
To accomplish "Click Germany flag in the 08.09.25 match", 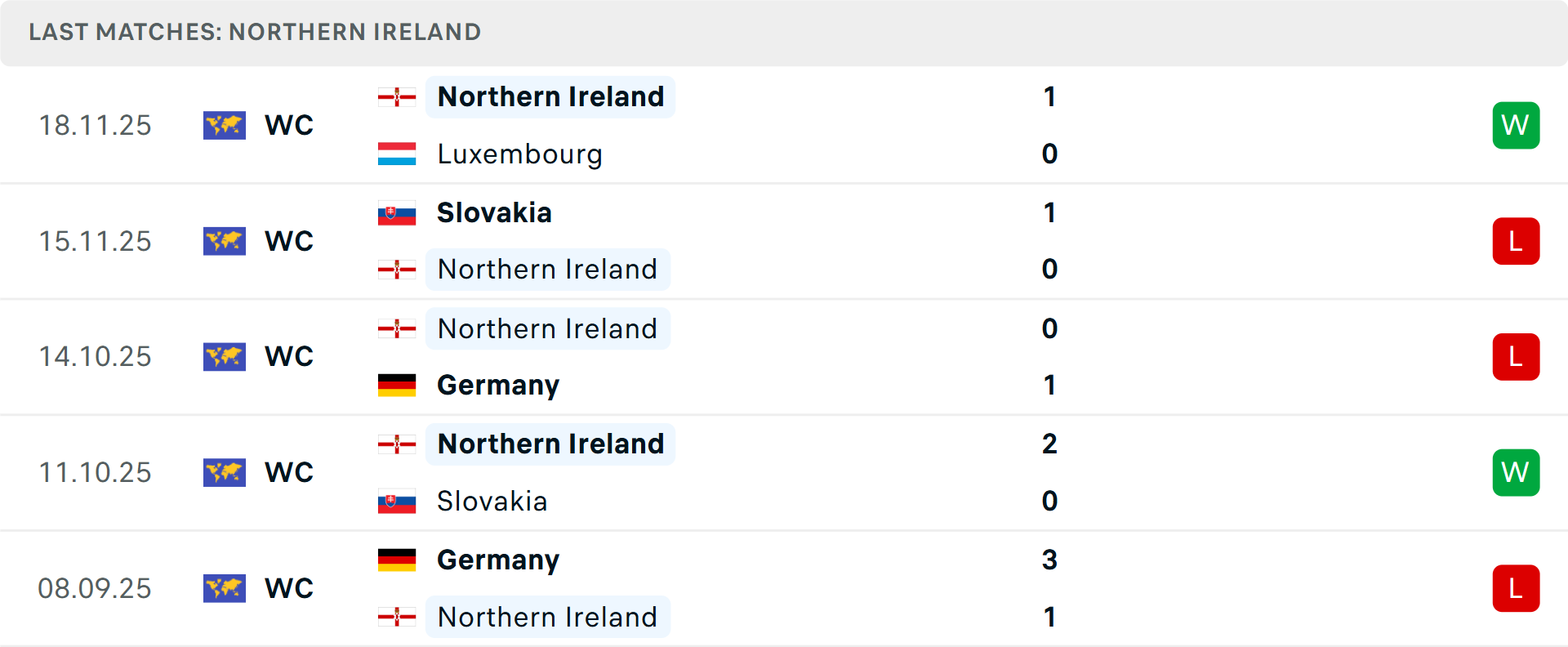I will coord(397,560).
